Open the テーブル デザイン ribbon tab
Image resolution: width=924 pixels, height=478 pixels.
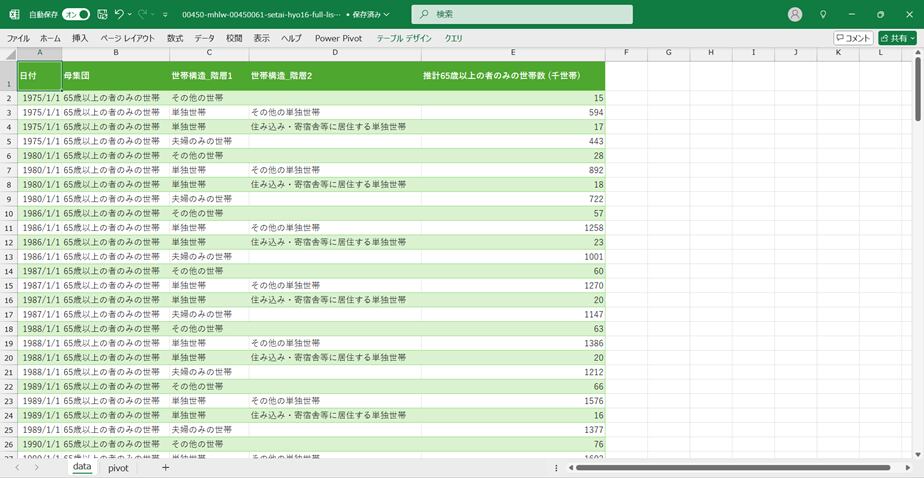point(404,38)
